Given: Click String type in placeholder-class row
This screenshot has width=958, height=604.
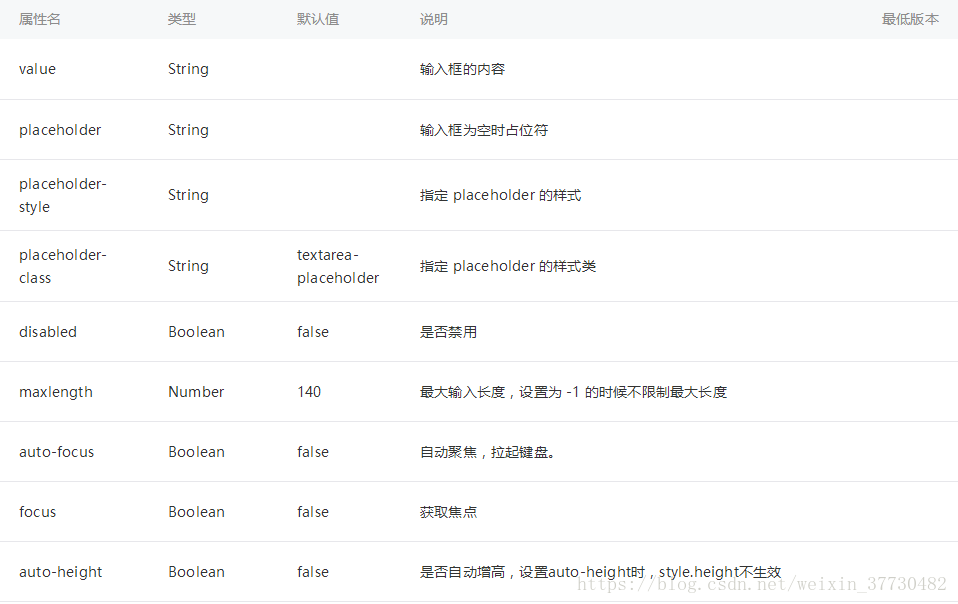Looking at the screenshot, I should (188, 266).
